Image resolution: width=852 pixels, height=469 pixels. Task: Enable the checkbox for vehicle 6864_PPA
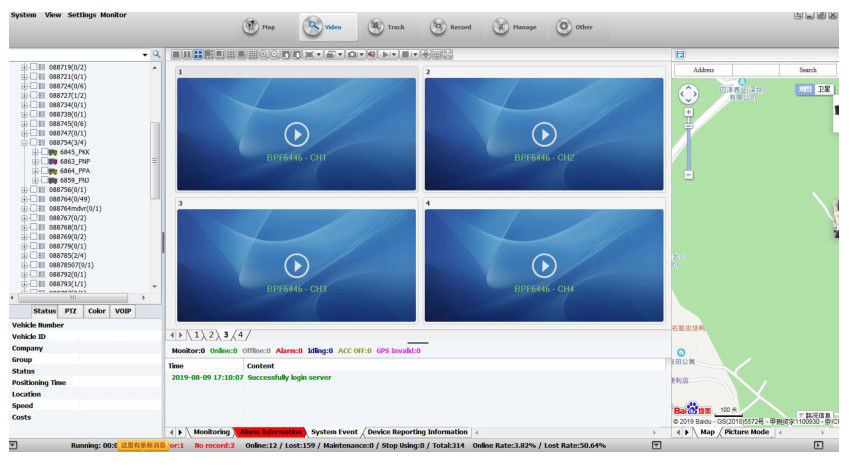click(x=43, y=171)
